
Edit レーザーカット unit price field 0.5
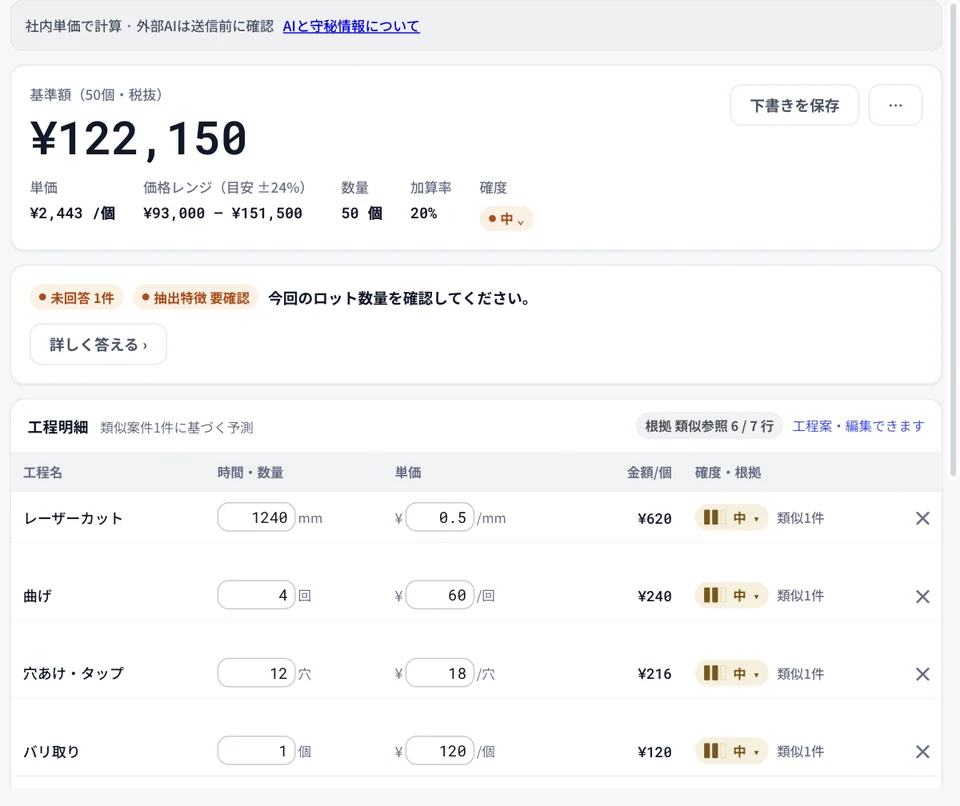pyautogui.click(x=440, y=518)
